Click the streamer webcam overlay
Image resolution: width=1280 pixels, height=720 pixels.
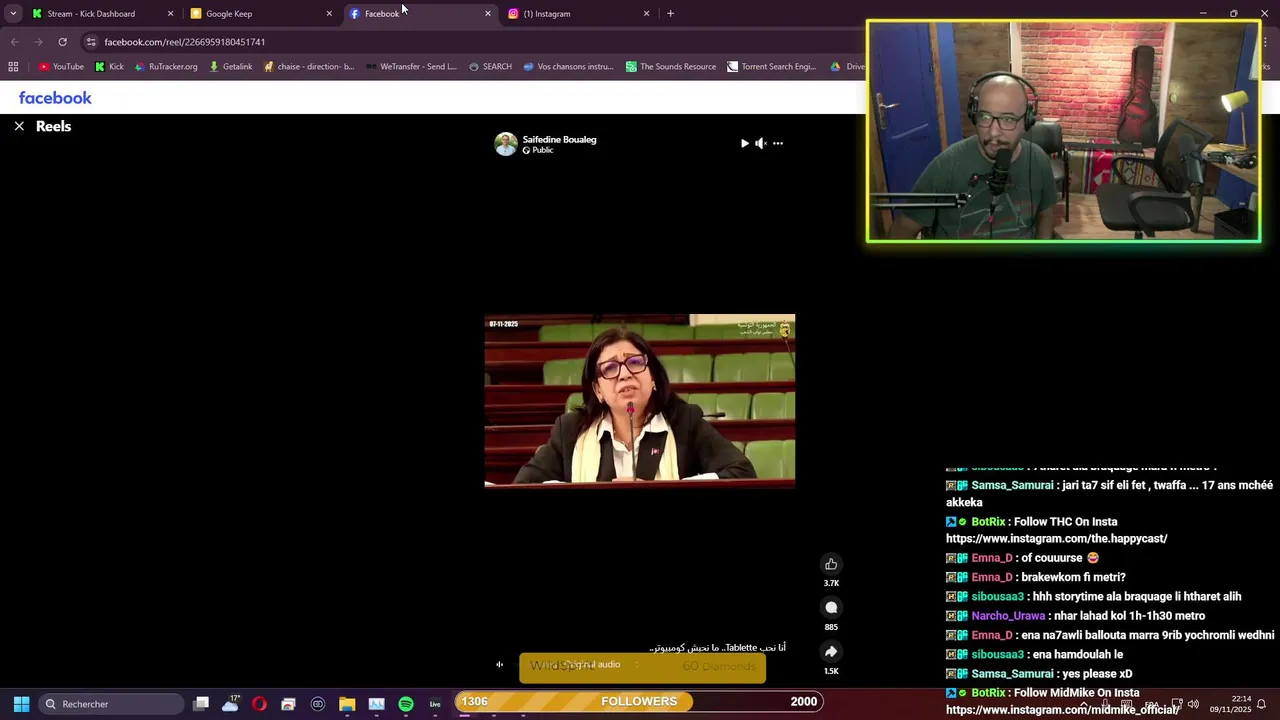click(1063, 131)
